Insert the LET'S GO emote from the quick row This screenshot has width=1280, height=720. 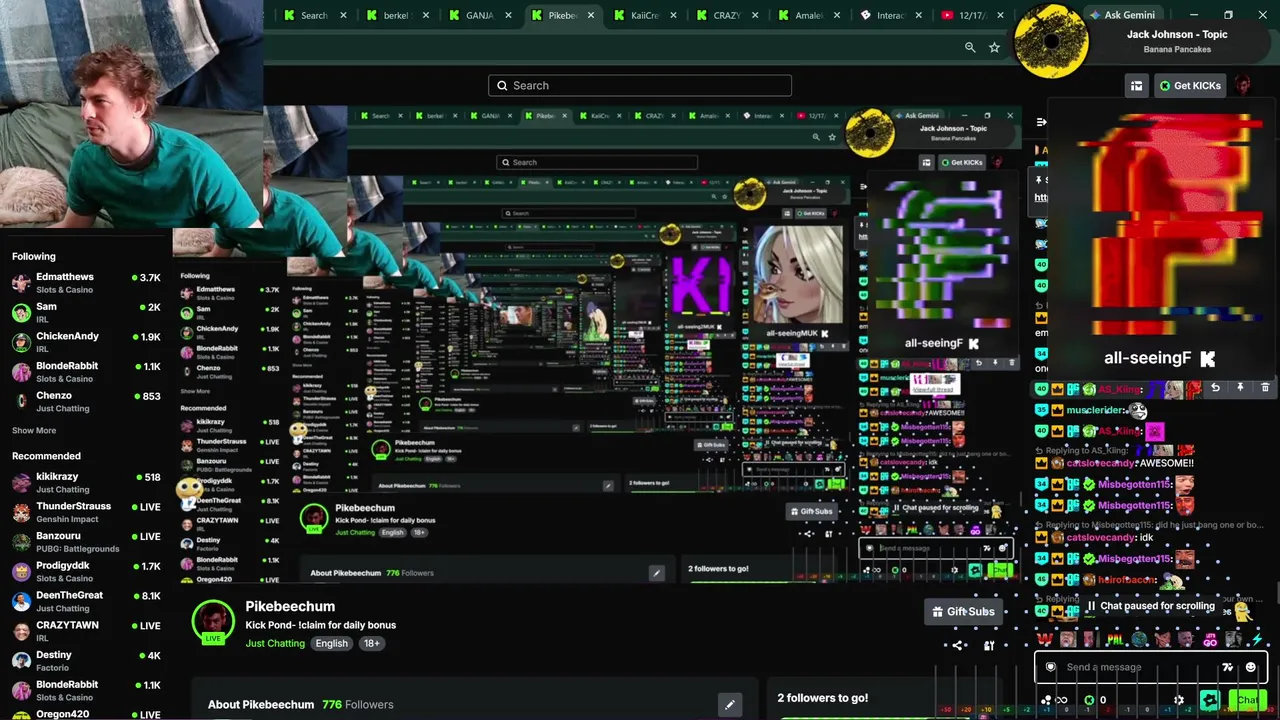point(1210,638)
